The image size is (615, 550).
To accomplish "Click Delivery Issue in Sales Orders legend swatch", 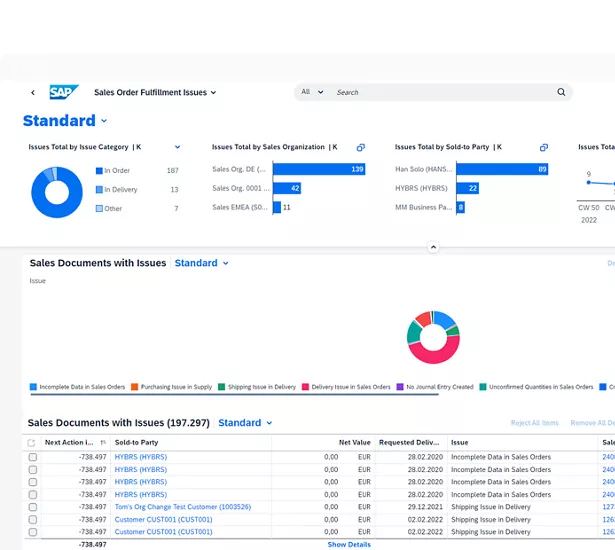I will 307,387.
